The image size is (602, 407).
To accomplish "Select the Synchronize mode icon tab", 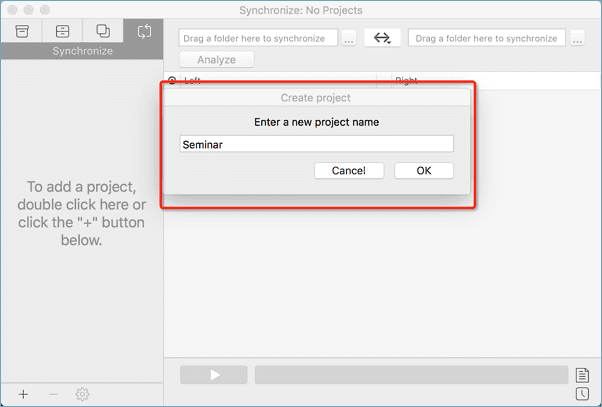I will tap(144, 31).
